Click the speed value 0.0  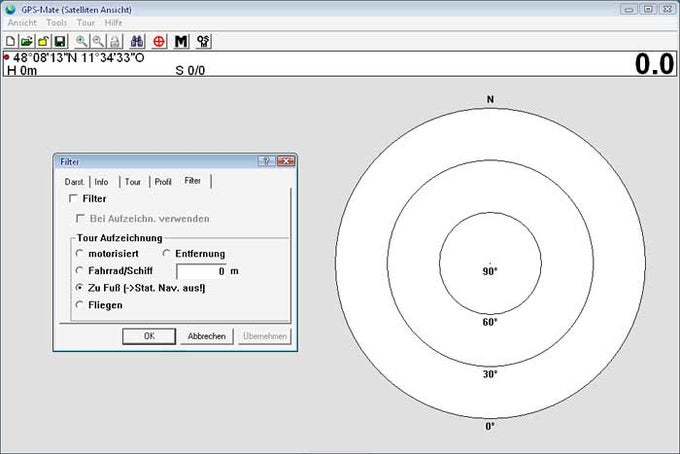pyautogui.click(x=654, y=64)
